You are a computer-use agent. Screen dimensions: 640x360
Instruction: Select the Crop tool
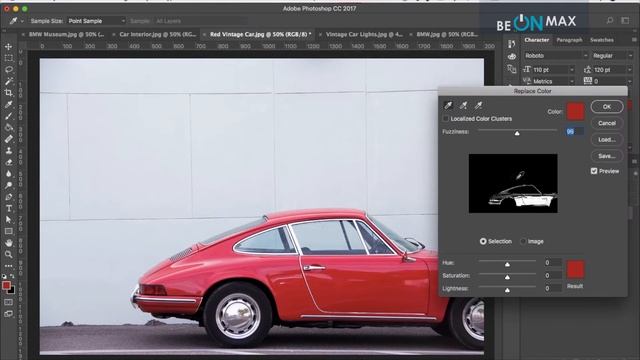click(9, 93)
